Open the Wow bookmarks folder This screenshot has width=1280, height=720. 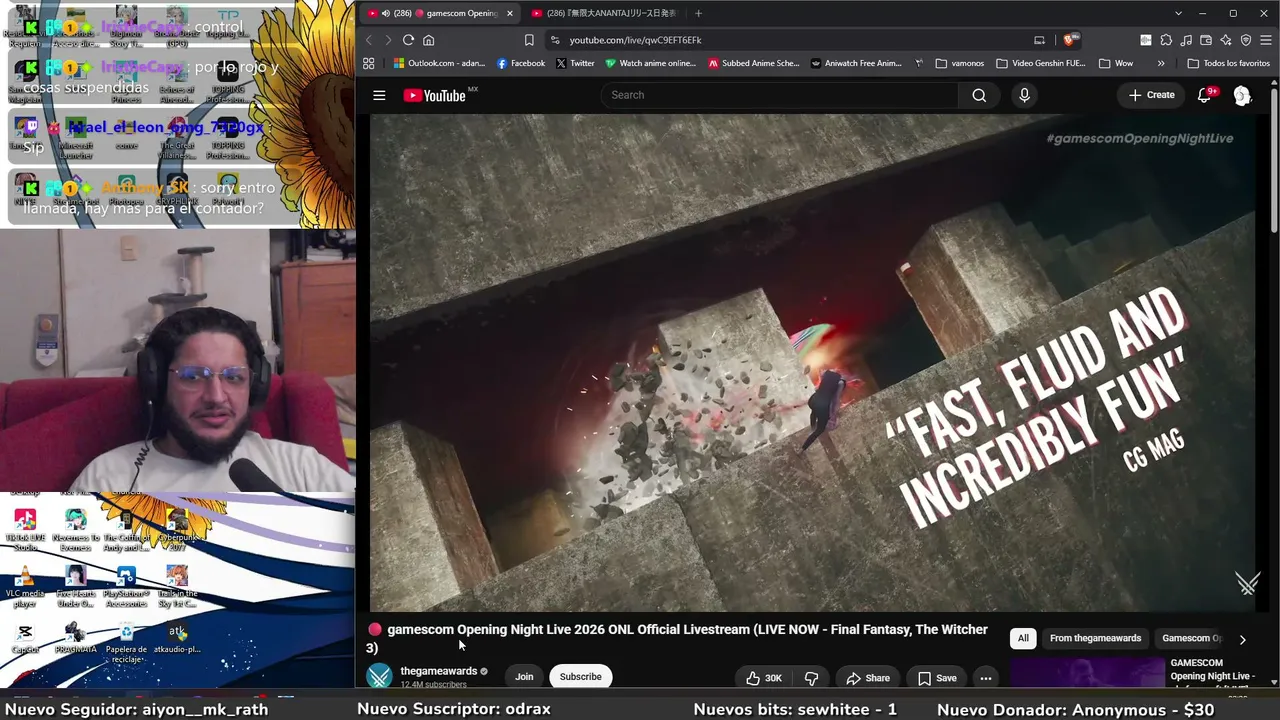tap(1116, 63)
